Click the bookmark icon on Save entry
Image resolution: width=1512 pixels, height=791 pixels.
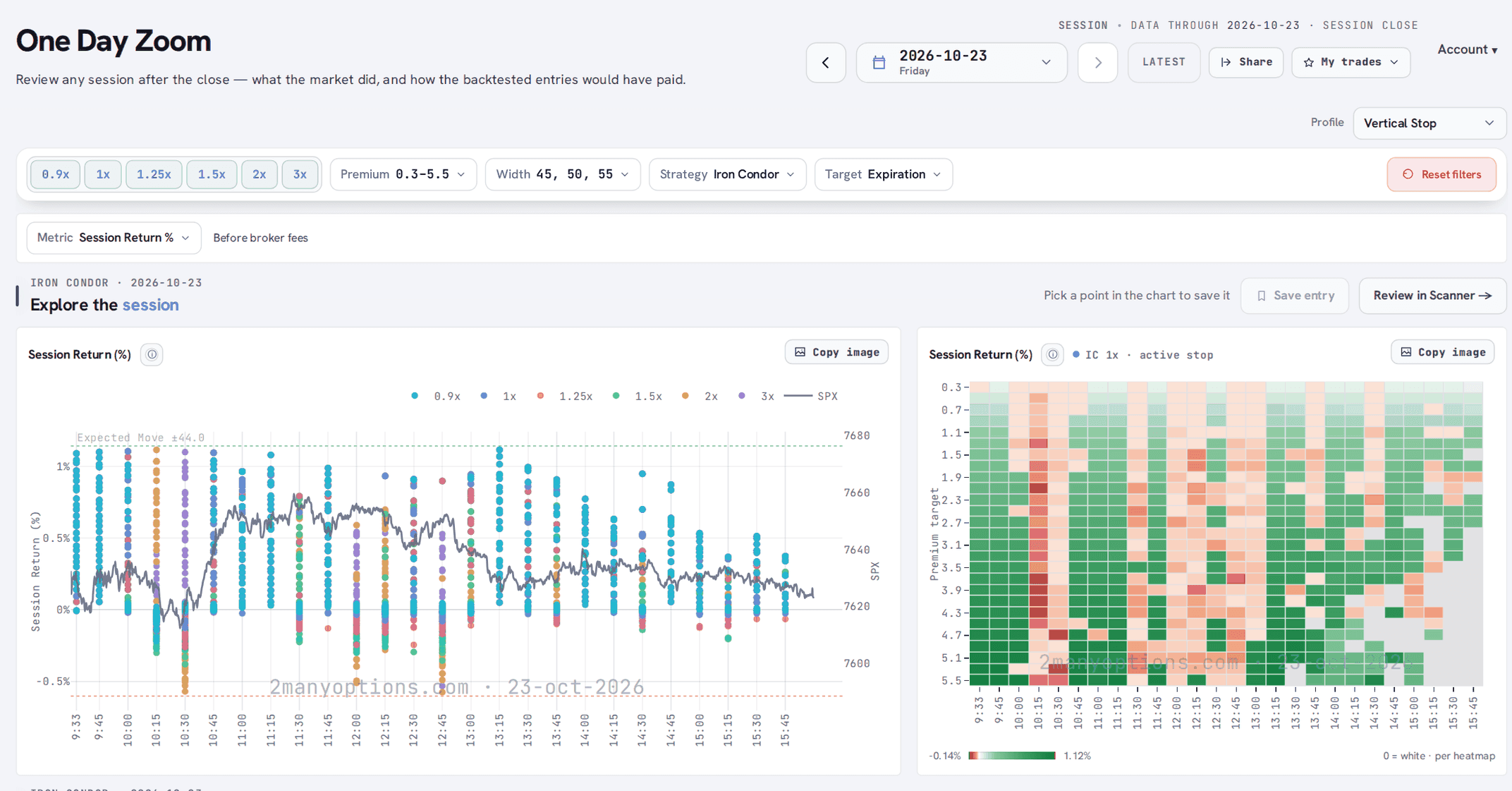coord(1262,296)
